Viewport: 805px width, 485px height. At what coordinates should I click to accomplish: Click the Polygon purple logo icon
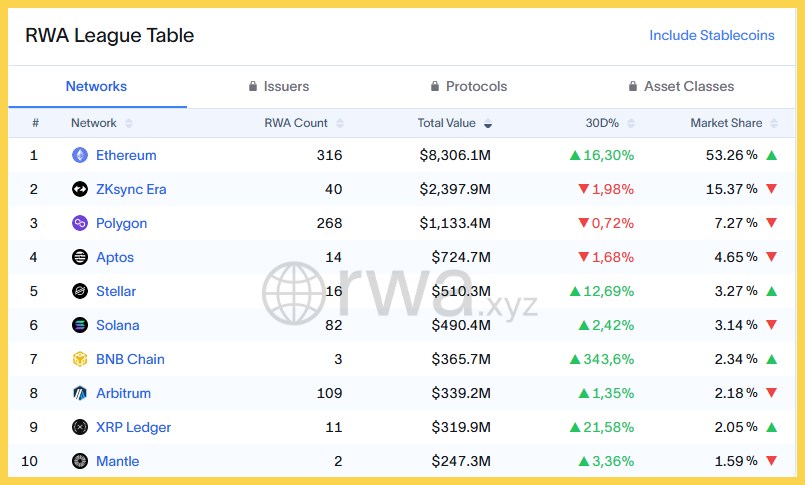point(80,223)
